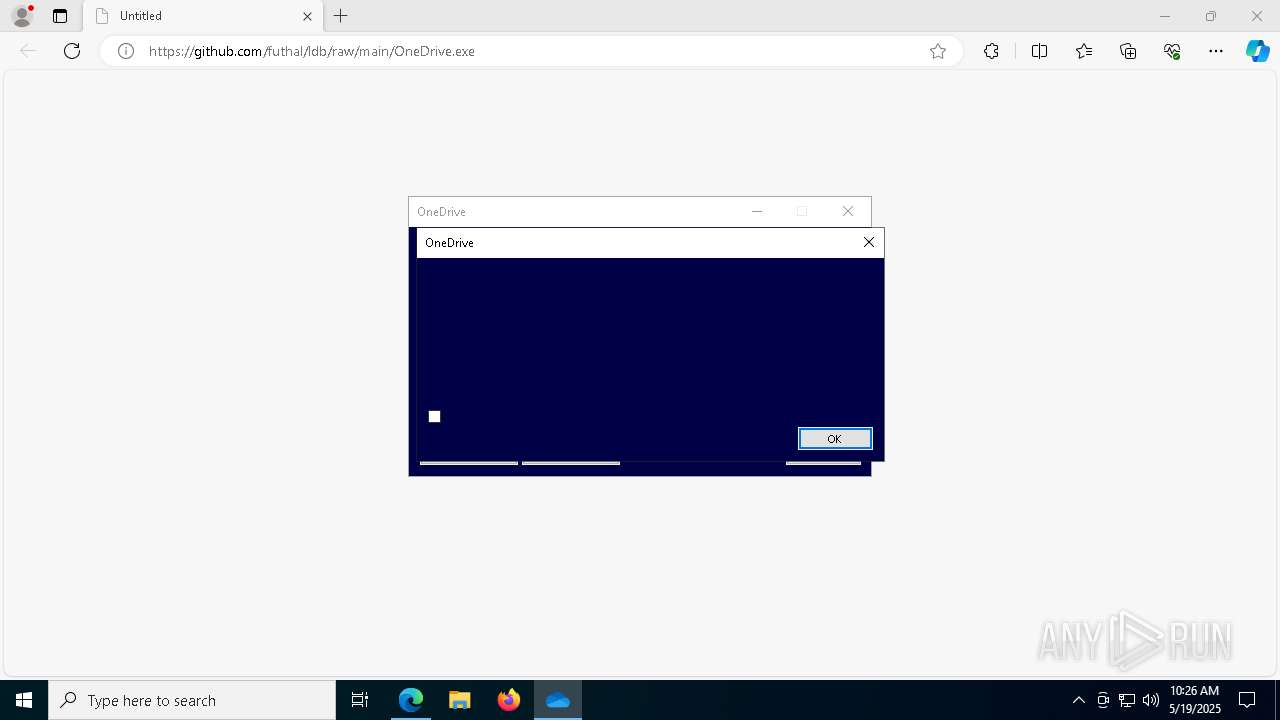Open the Favorites list
1280x720 pixels.
click(1084, 51)
